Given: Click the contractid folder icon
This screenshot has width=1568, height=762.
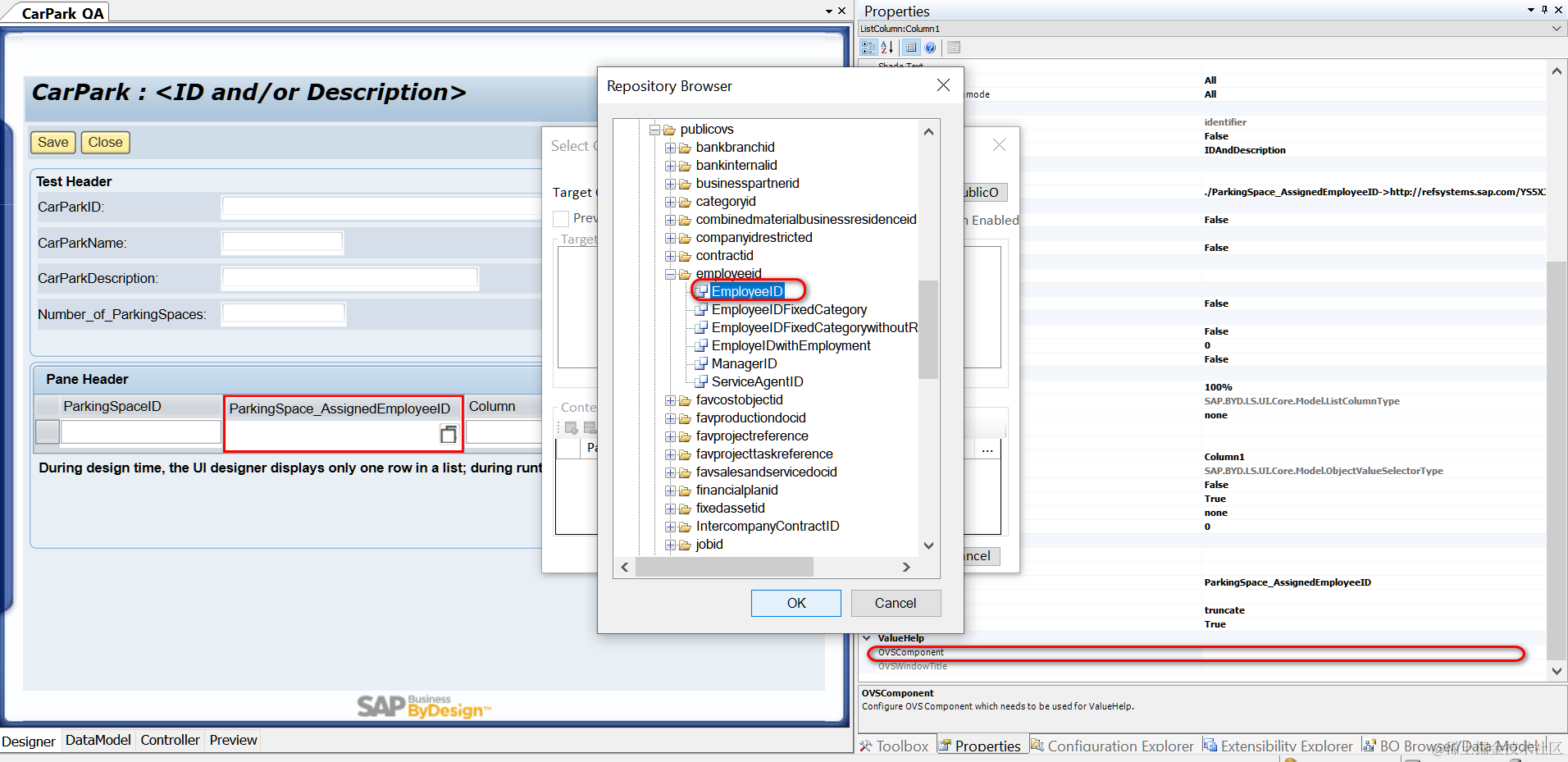Looking at the screenshot, I should click(x=685, y=256).
